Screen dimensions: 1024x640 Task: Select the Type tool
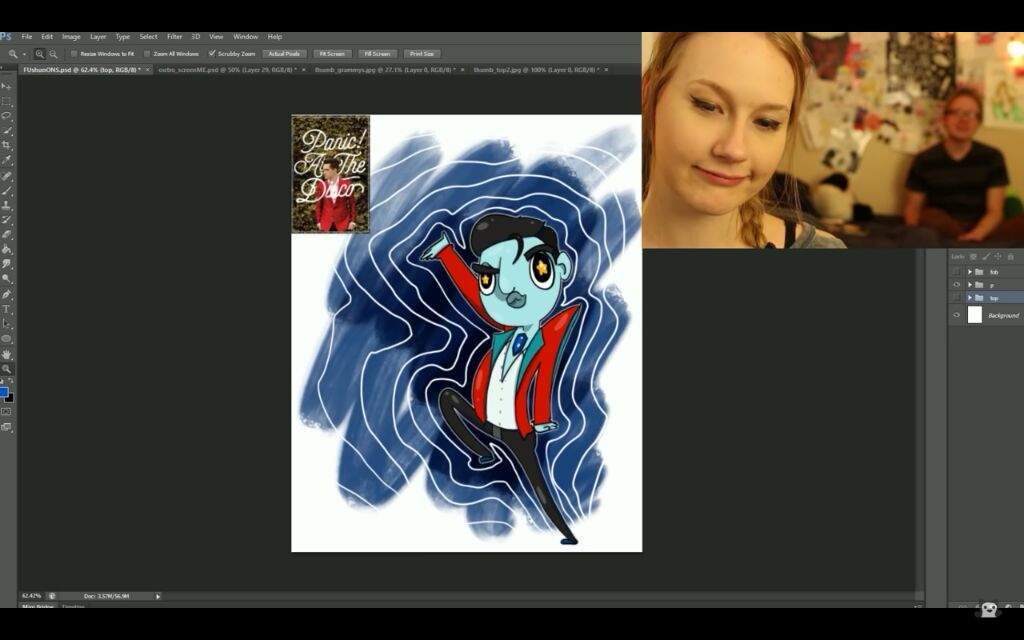pyautogui.click(x=7, y=309)
